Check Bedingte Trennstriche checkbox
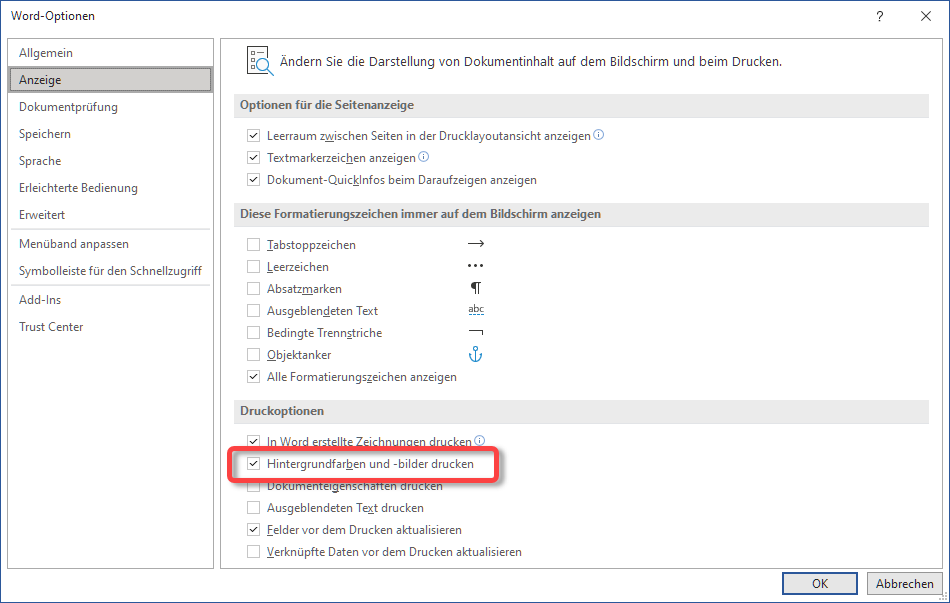Viewport: 950px width, 603px height. coord(253,333)
